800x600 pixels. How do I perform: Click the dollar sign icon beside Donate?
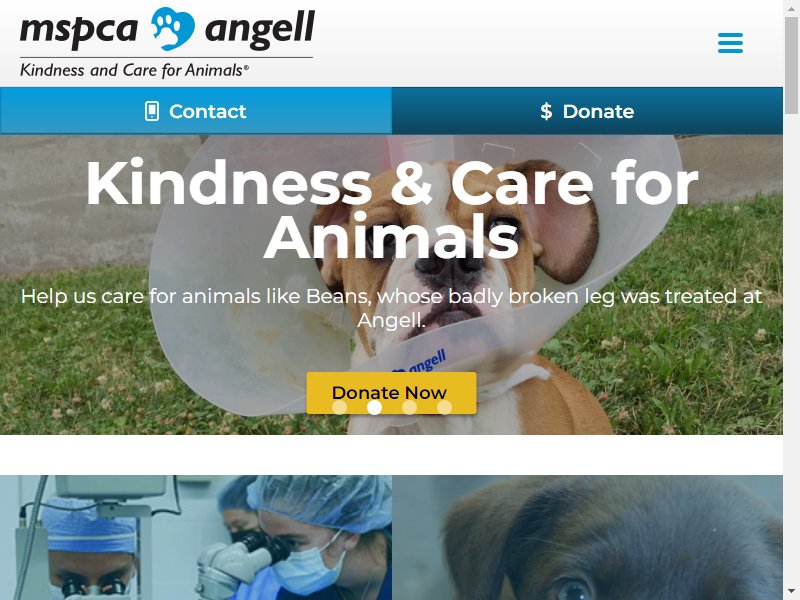546,111
